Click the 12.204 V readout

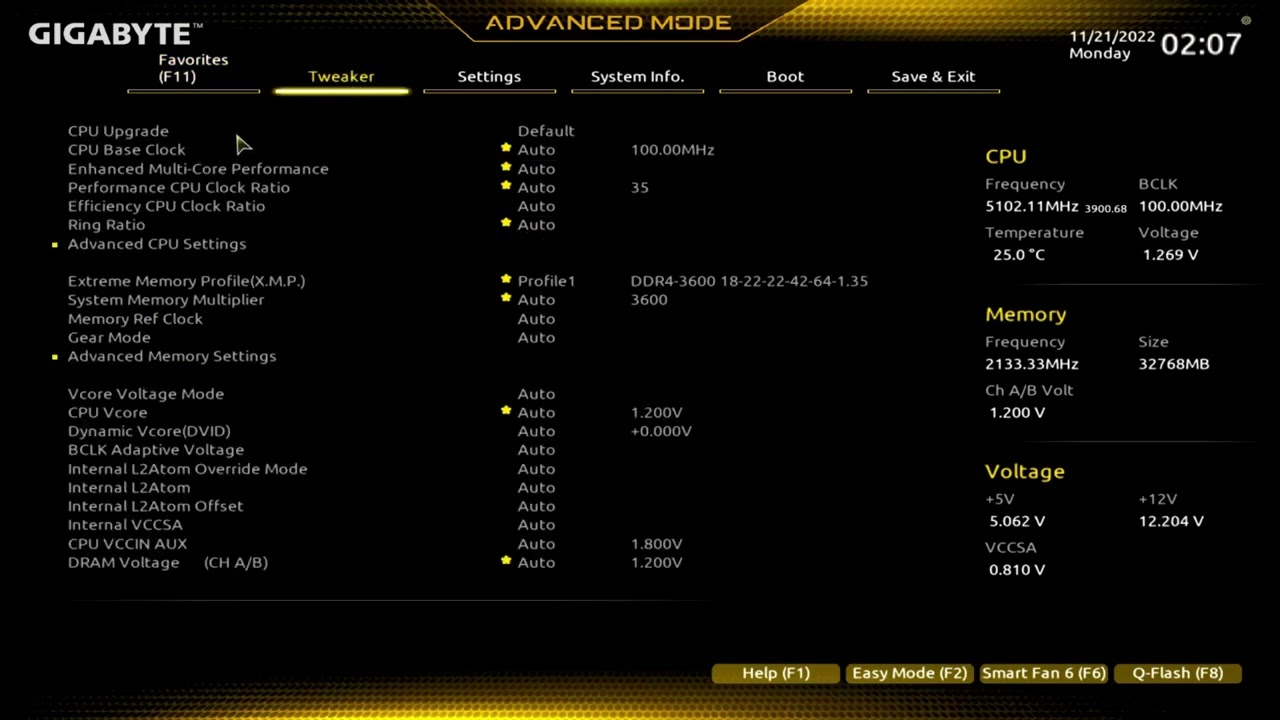click(x=1171, y=521)
